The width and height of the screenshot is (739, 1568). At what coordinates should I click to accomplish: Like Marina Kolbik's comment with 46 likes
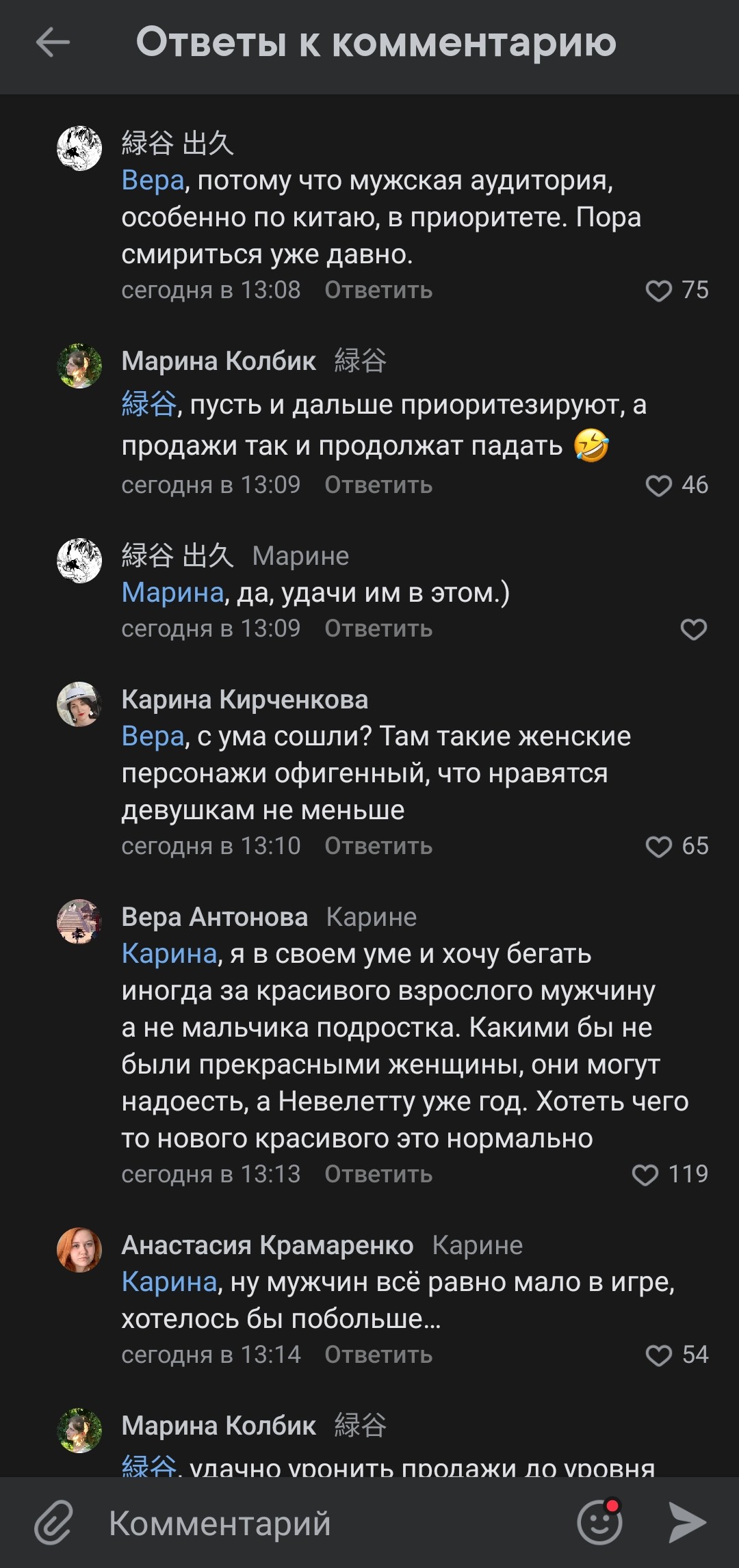659,486
